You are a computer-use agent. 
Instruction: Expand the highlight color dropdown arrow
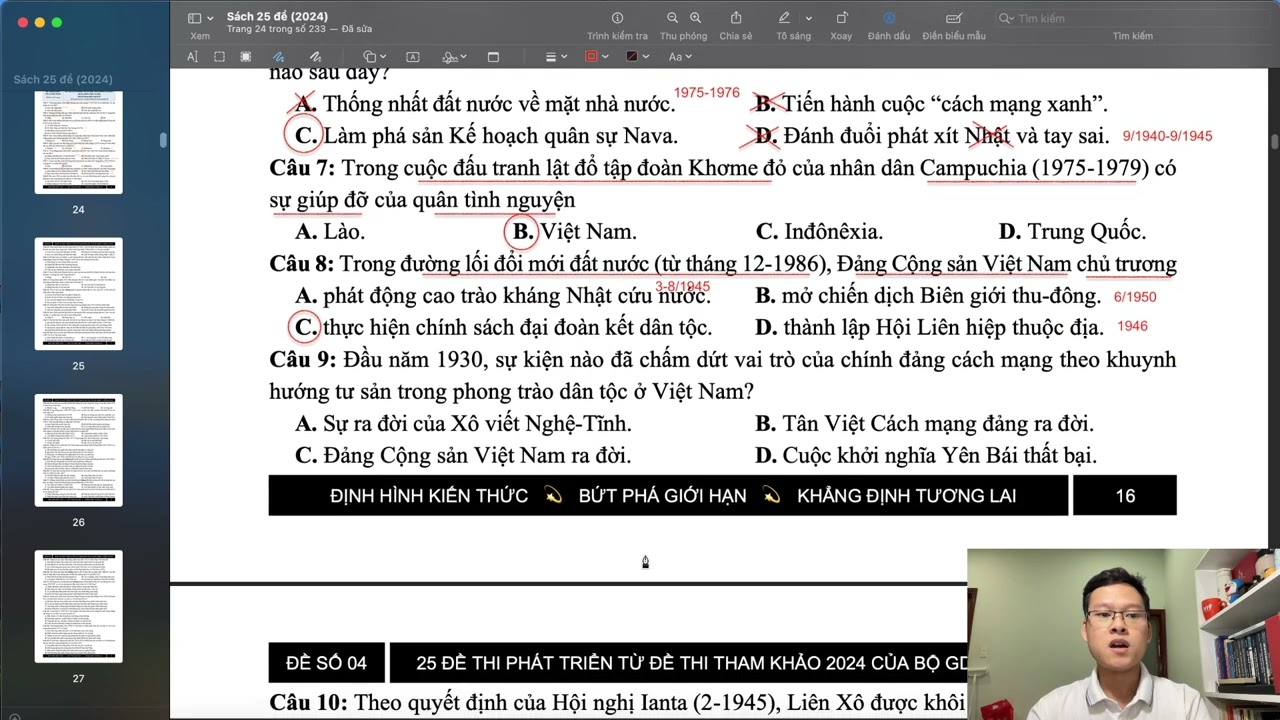click(x=808, y=18)
